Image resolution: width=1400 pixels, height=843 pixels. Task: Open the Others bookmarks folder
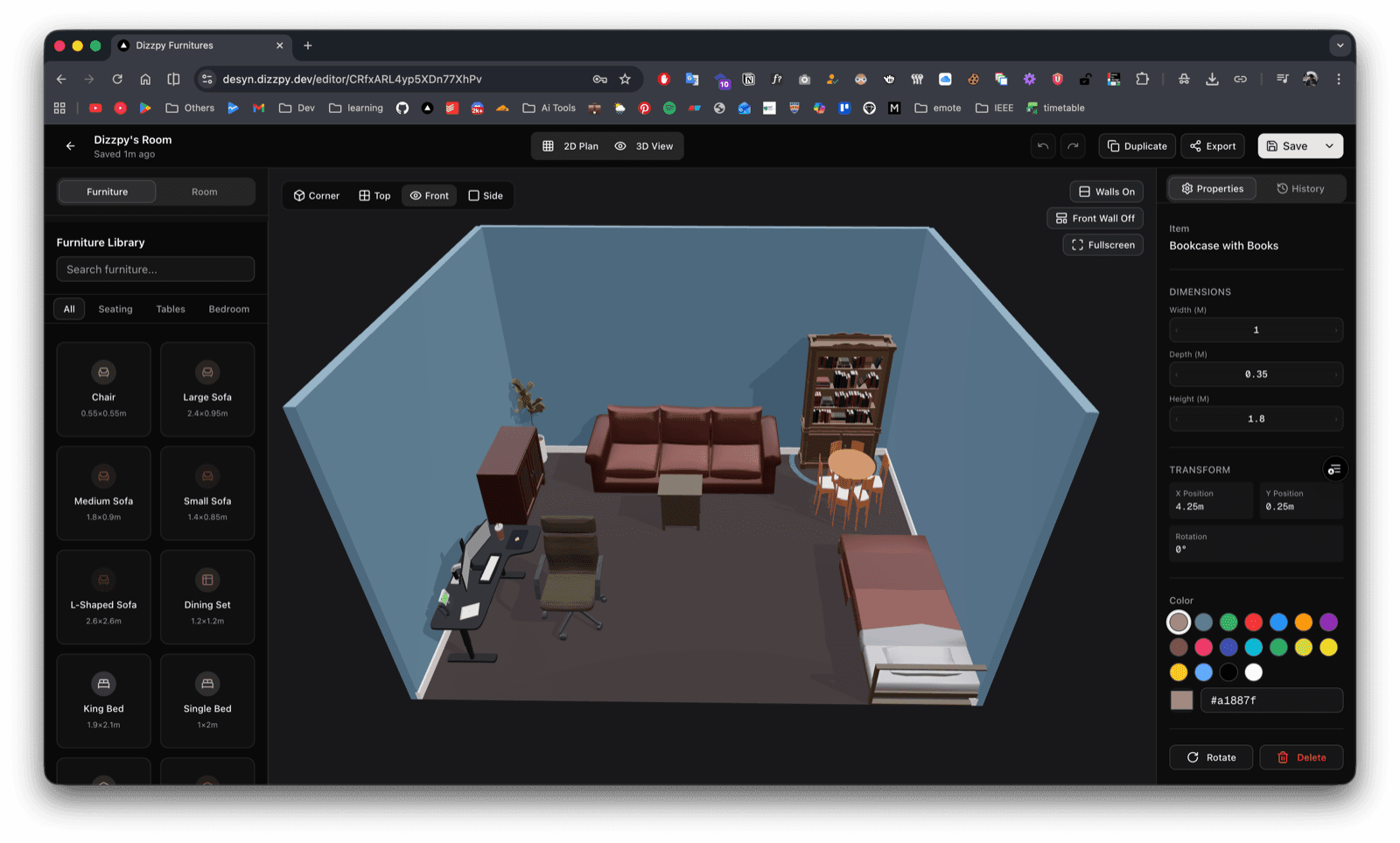tap(190, 108)
